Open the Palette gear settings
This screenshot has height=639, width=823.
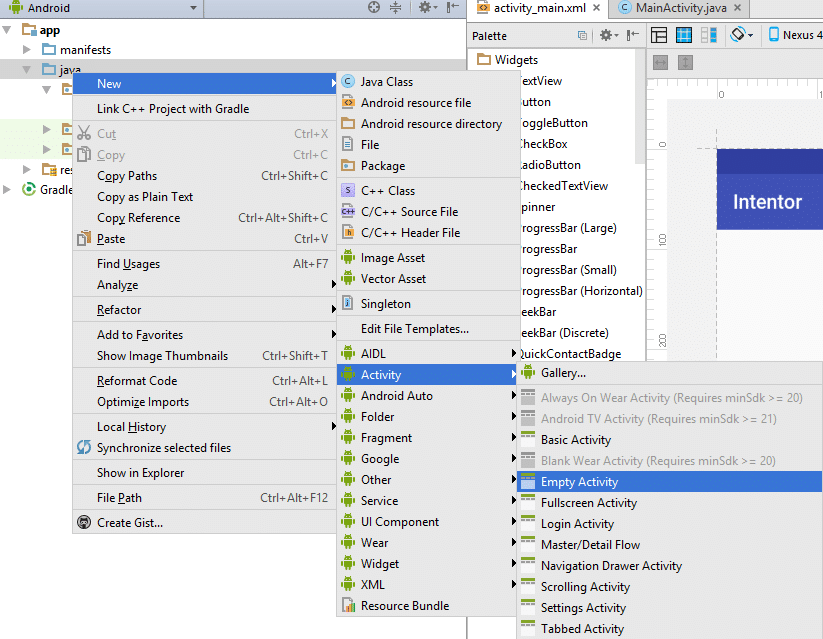(608, 35)
